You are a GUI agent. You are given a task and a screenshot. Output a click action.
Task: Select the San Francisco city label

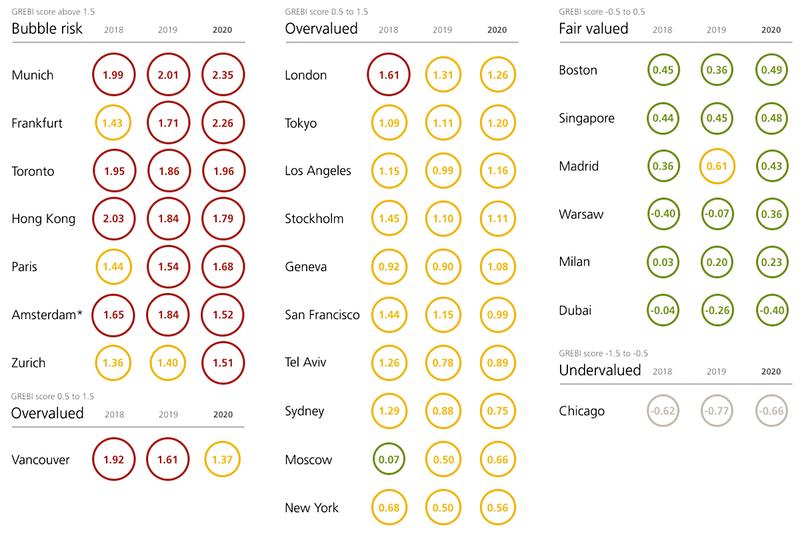point(322,316)
